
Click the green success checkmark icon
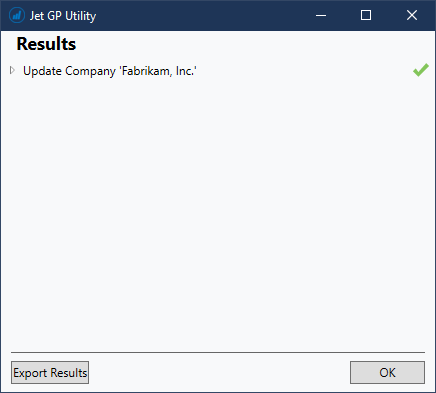(421, 70)
